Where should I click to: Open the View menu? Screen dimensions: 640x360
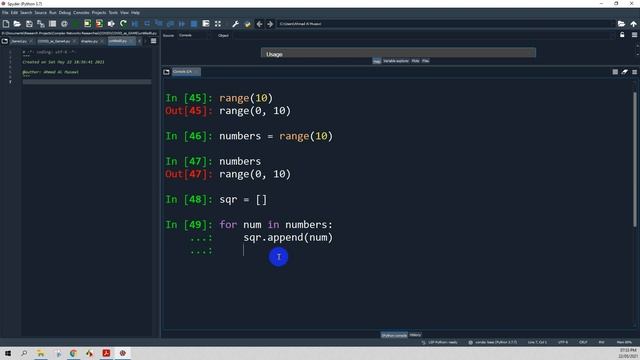[x=124, y=13]
